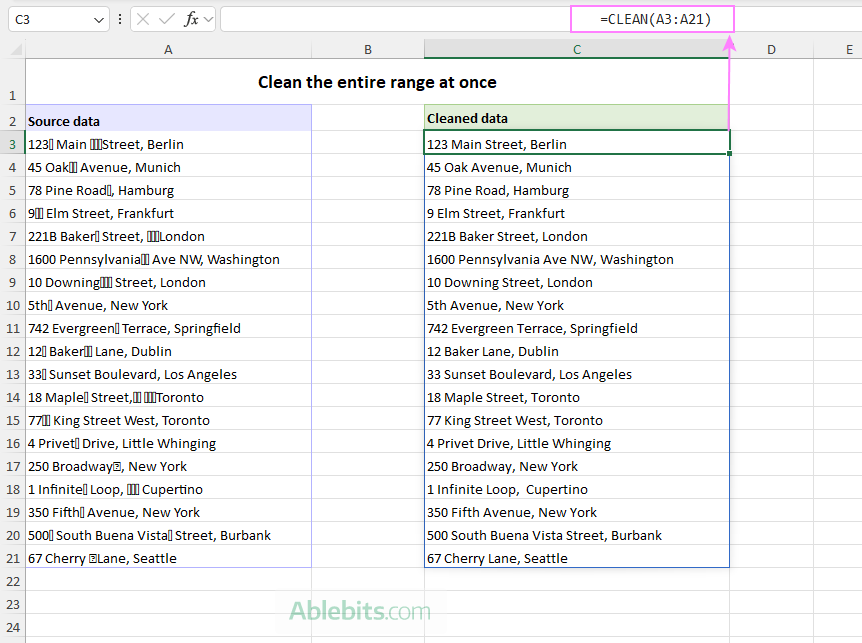Select cleaned cell '742 Evergreen Terrace, Springfield'
Screen dimensions: 862x643
click(x=576, y=328)
